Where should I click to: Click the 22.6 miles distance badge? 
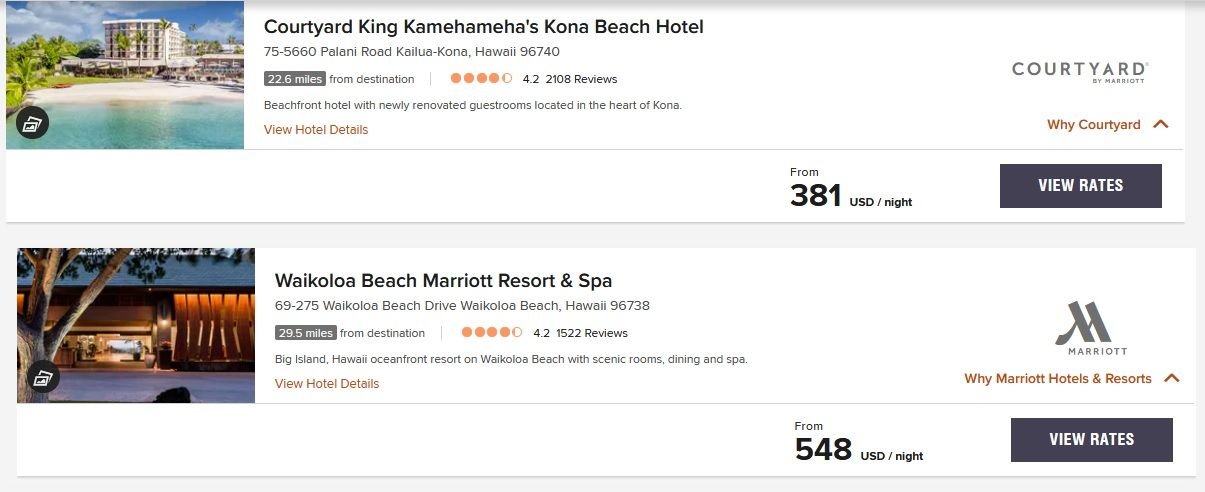tap(294, 79)
